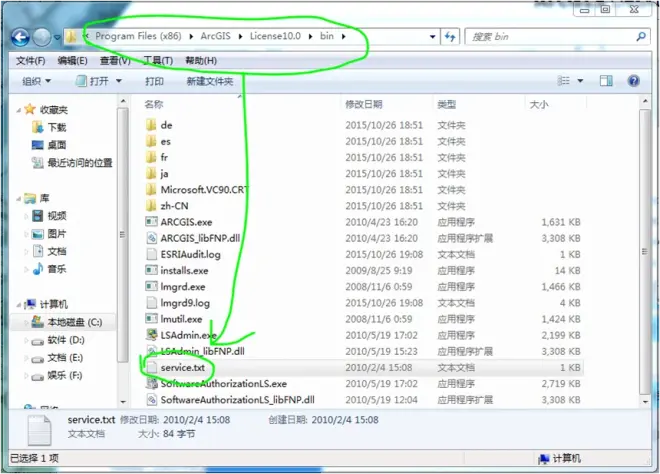The height and width of the screenshot is (474, 660).
Task: Click the ESRIAudit.log file icon
Action: [152, 254]
